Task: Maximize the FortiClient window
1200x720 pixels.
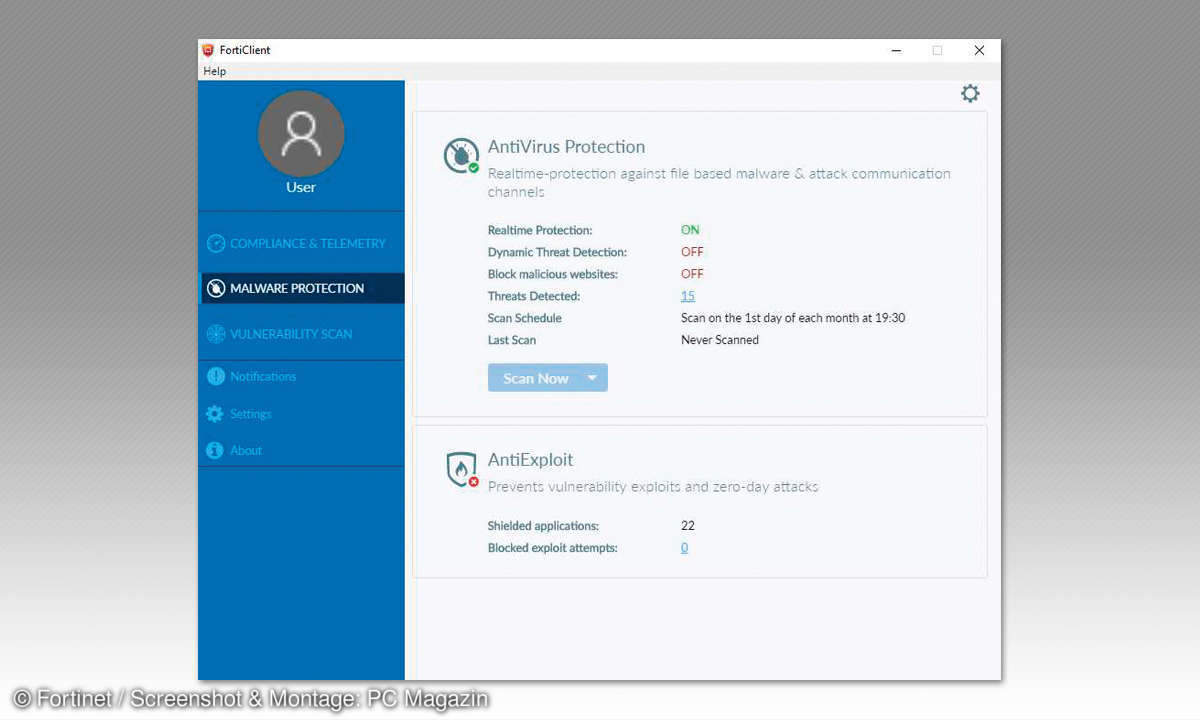Action: (937, 50)
